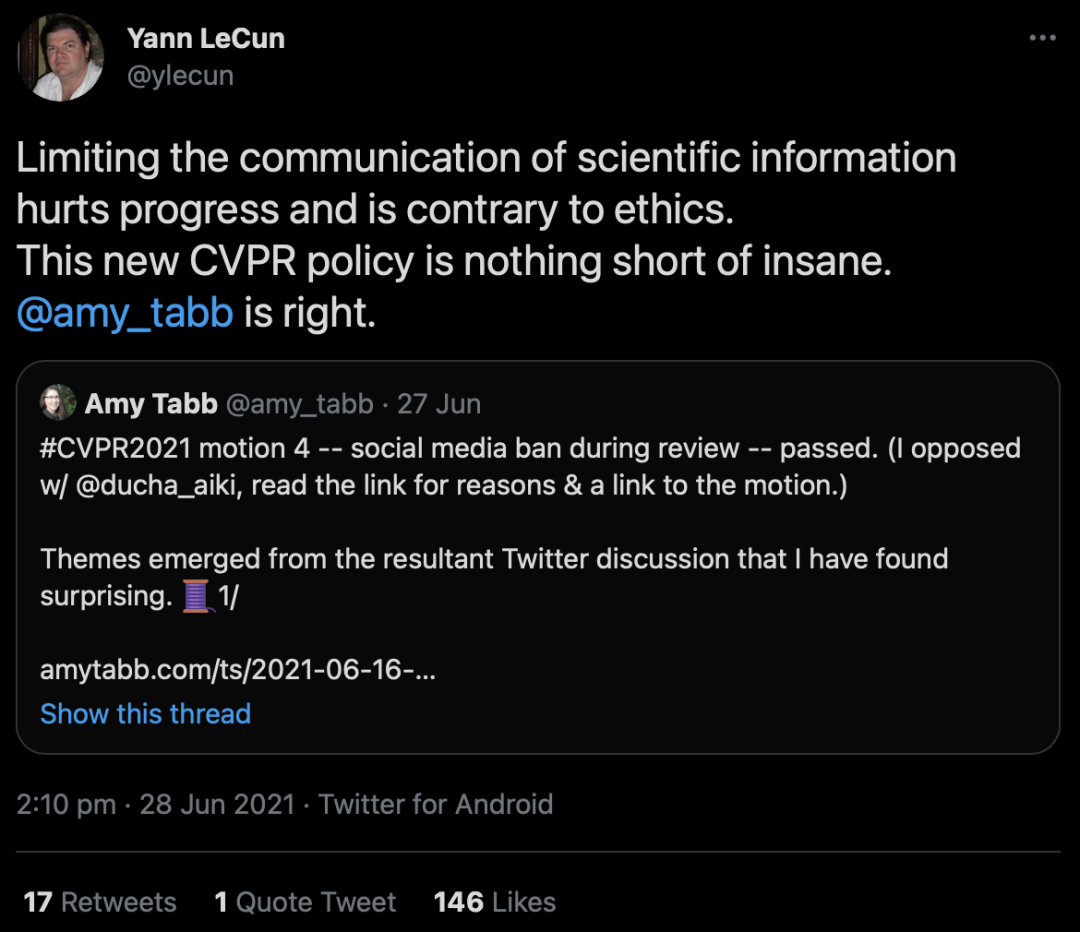Click Amy Tabb's small avatar in the quoted tweet
The width and height of the screenshot is (1080, 932).
point(58,403)
